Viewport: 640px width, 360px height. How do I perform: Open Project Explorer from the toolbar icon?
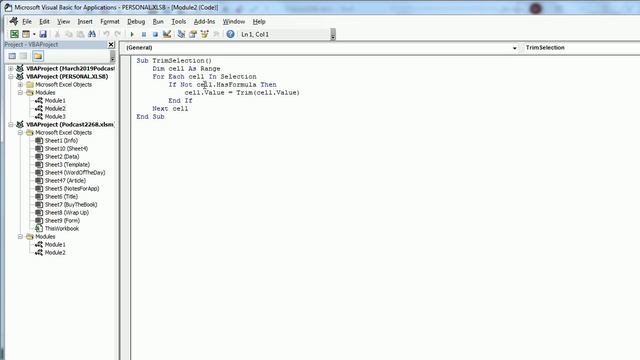181,34
